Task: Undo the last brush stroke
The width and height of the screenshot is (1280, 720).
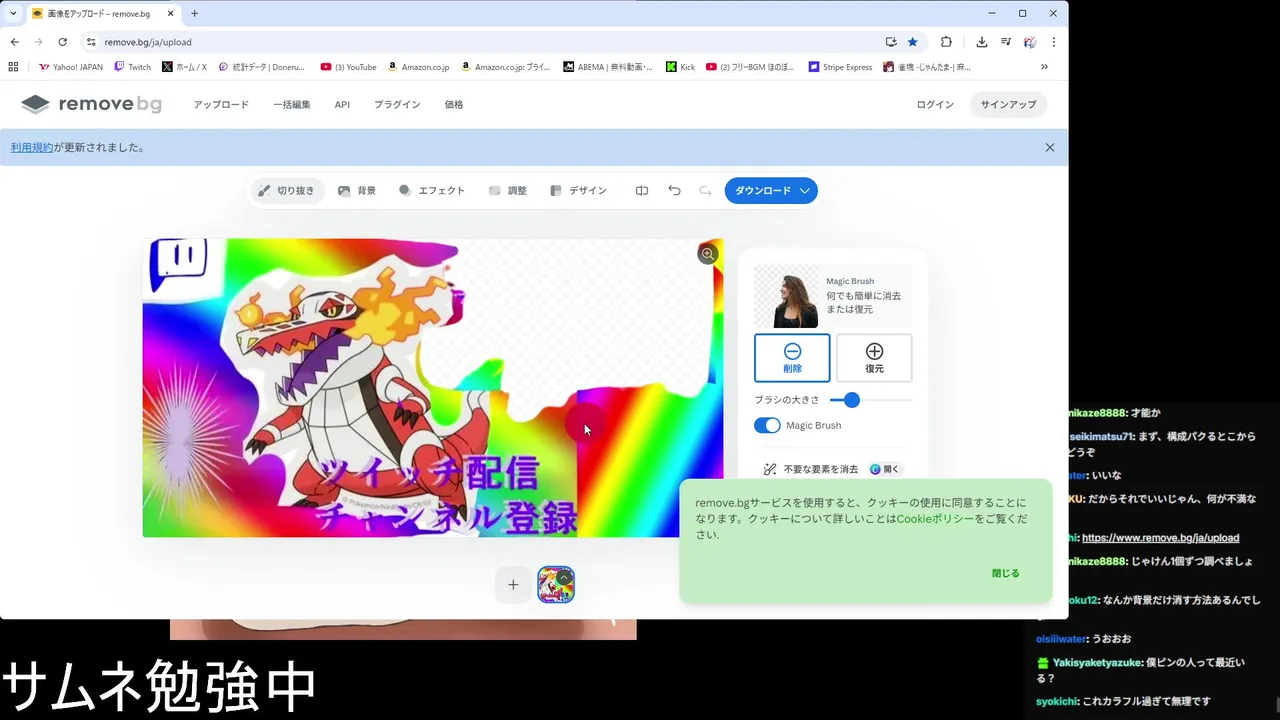Action: pos(674,190)
